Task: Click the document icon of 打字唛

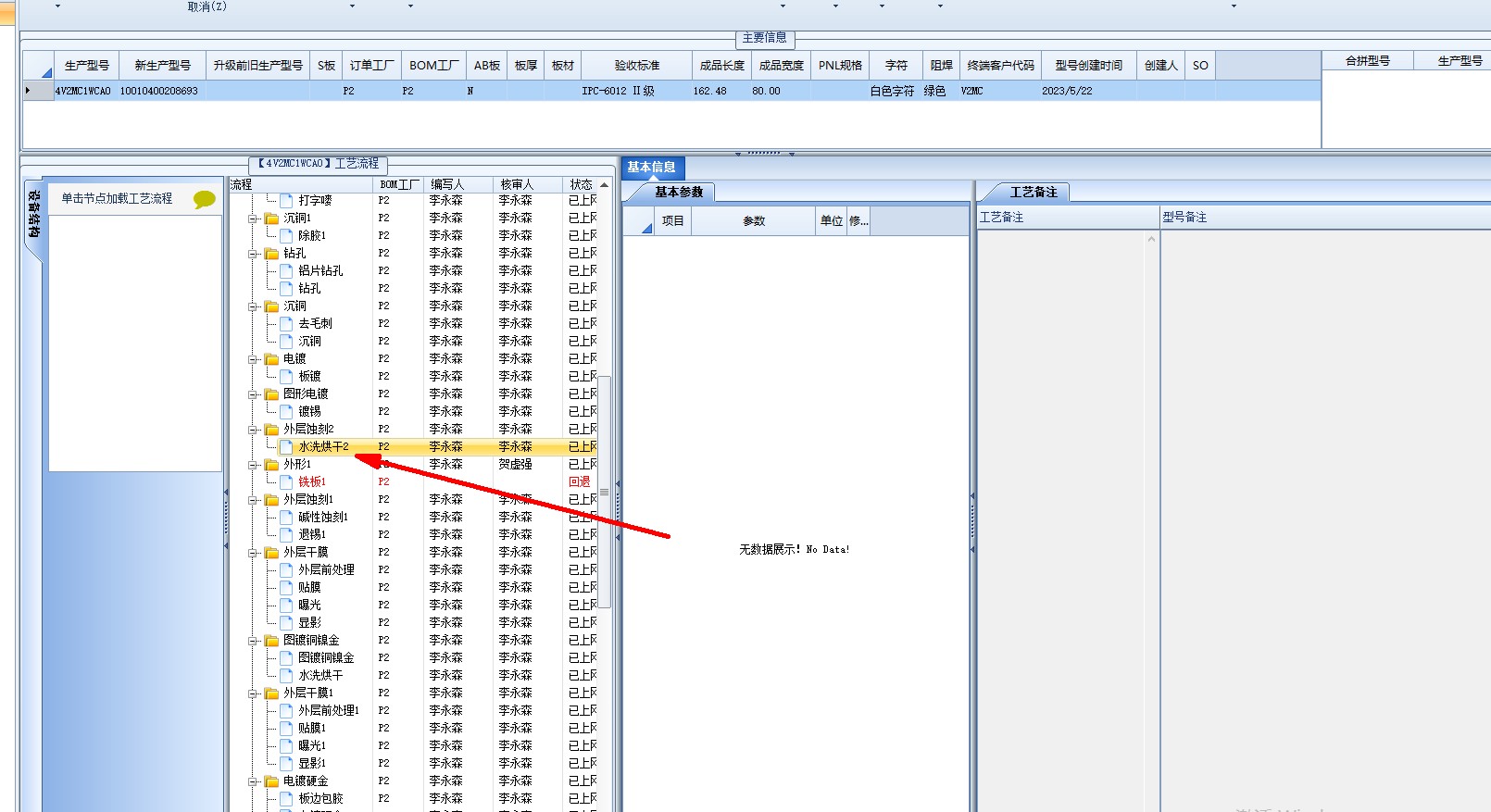Action: pos(286,200)
